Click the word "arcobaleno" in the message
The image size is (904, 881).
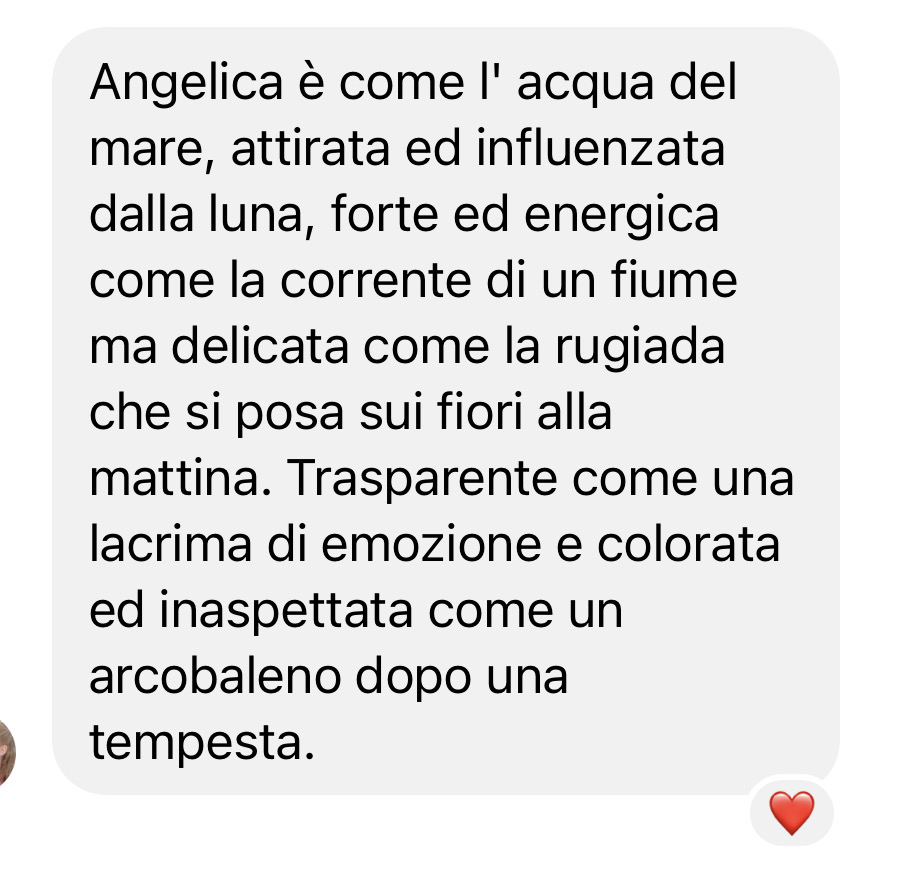tap(215, 677)
